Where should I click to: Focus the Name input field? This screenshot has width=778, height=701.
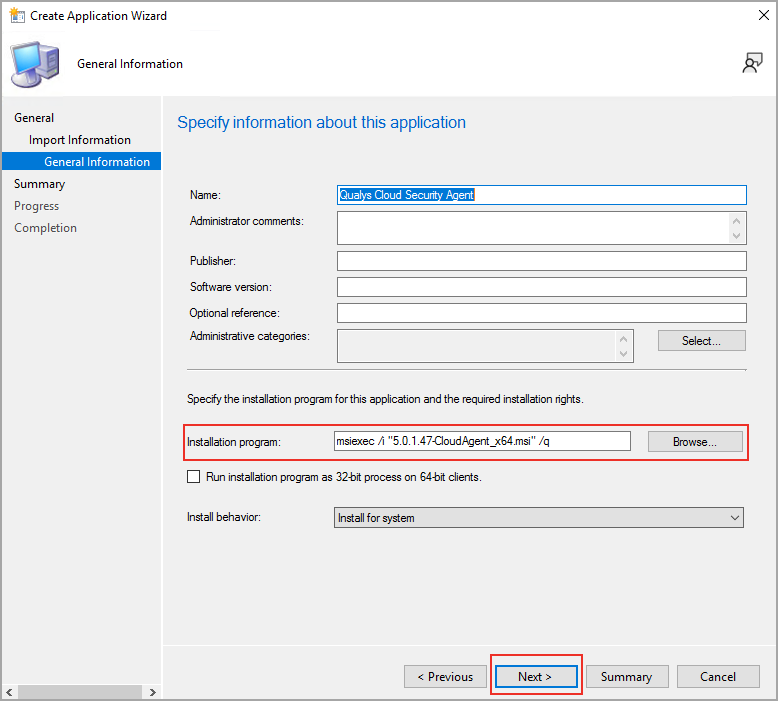coord(542,195)
